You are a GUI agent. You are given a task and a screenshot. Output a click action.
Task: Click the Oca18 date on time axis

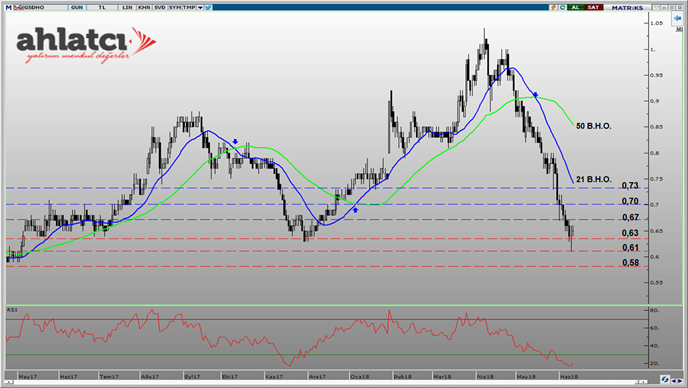[359, 377]
